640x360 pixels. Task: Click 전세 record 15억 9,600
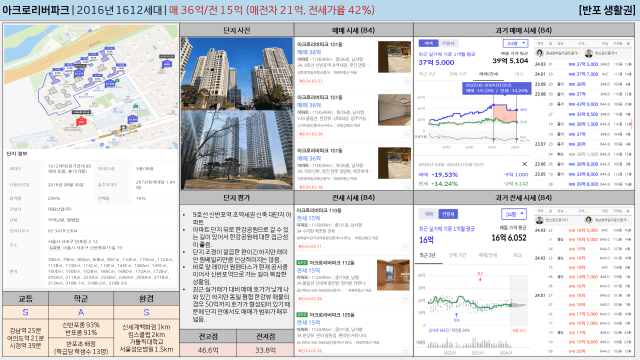(583, 342)
